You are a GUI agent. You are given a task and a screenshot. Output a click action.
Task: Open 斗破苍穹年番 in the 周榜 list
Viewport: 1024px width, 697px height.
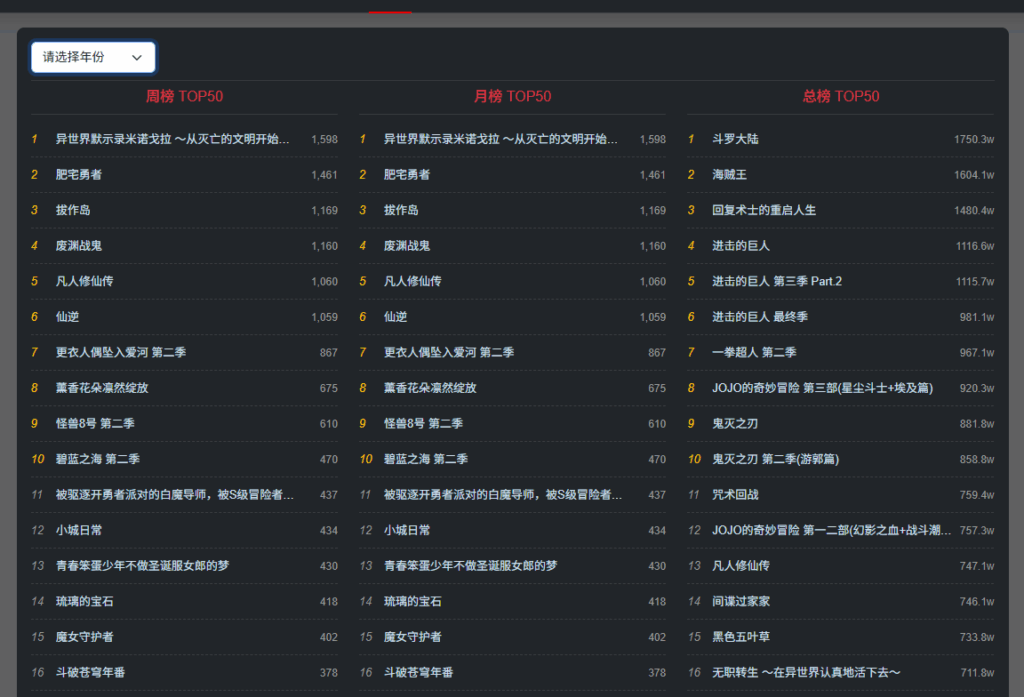[x=90, y=673]
